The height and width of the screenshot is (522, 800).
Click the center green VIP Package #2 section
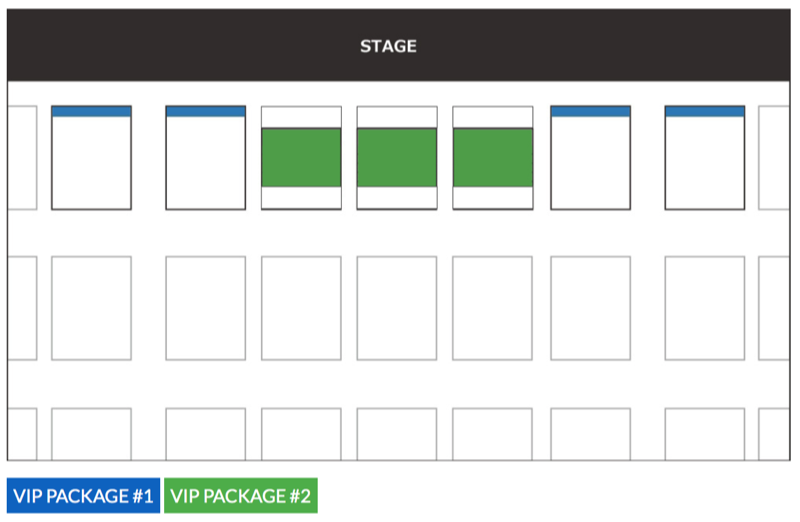397,157
